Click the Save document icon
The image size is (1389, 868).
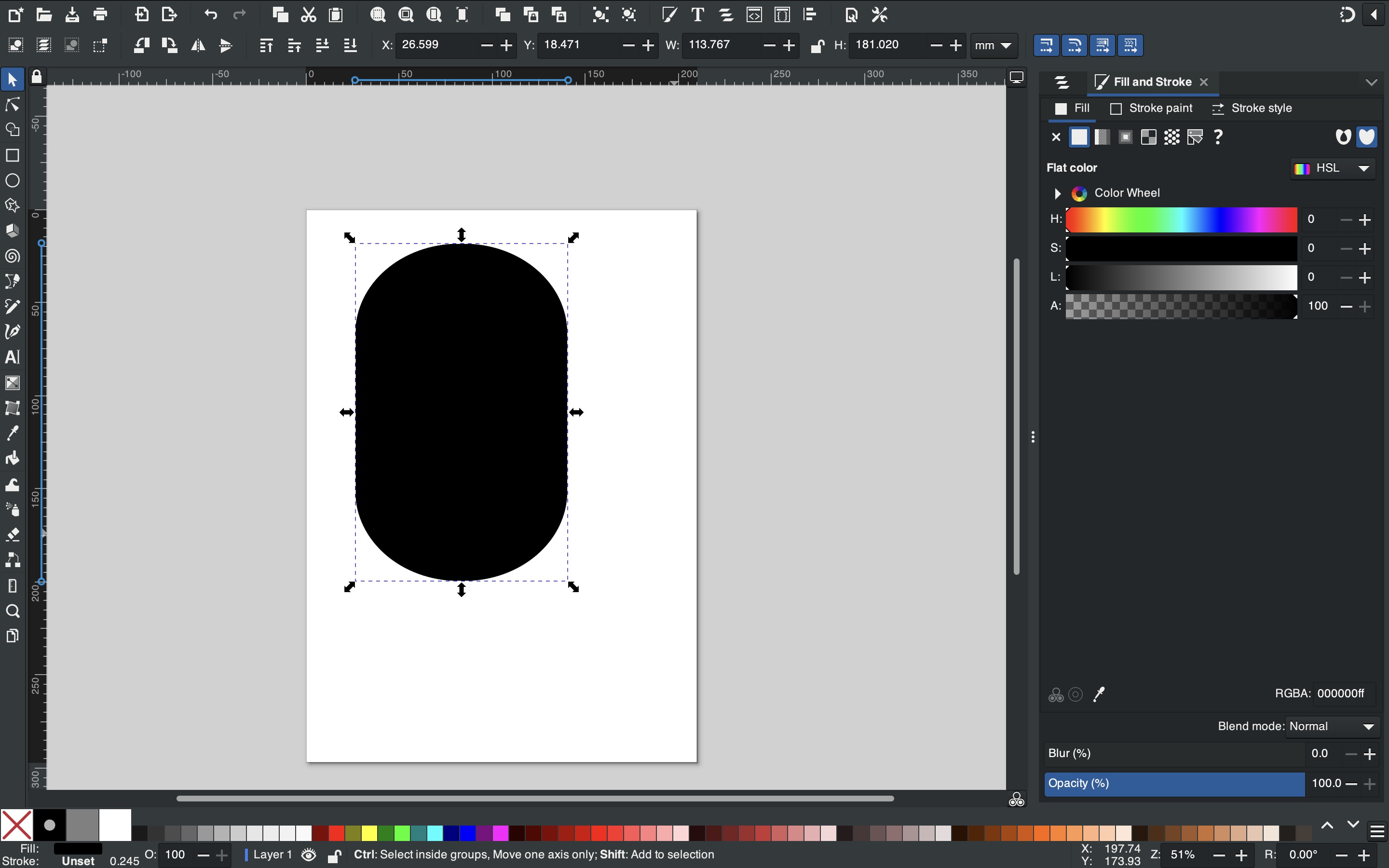click(x=72, y=15)
